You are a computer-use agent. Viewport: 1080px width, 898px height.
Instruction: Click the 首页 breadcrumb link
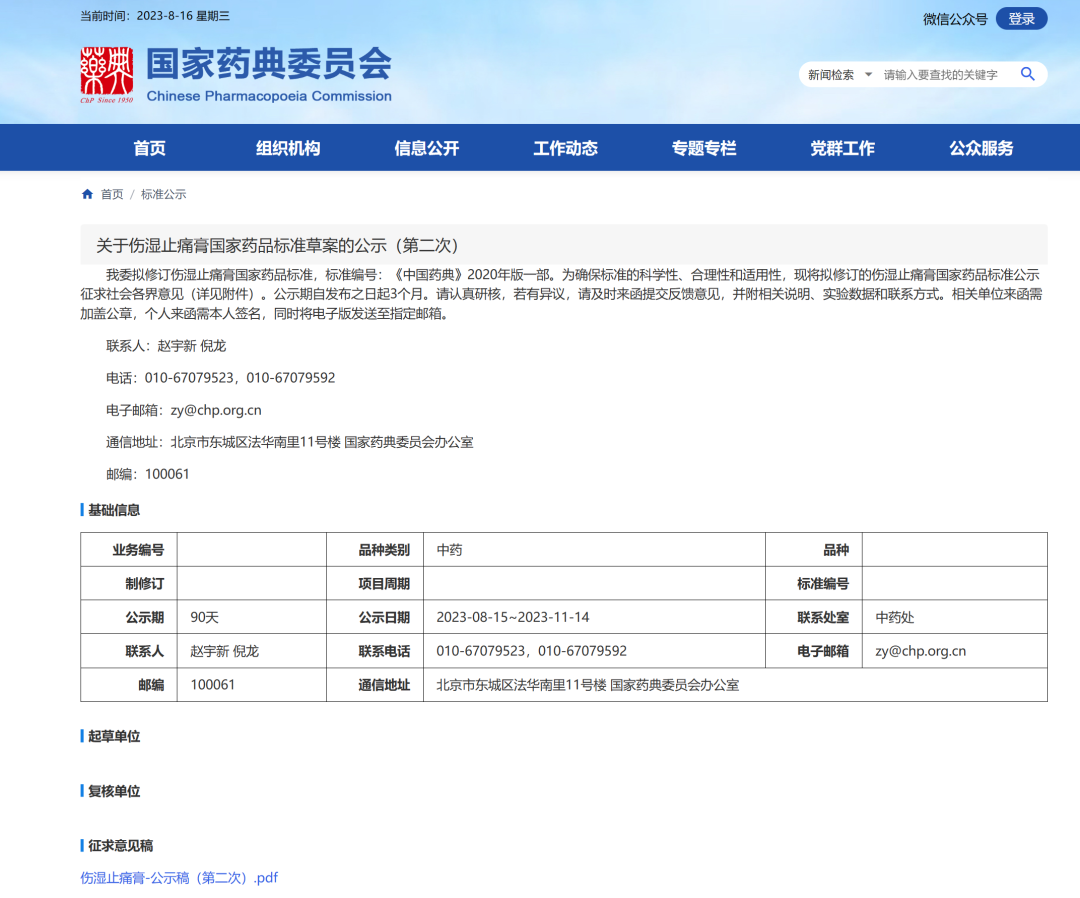(x=112, y=194)
